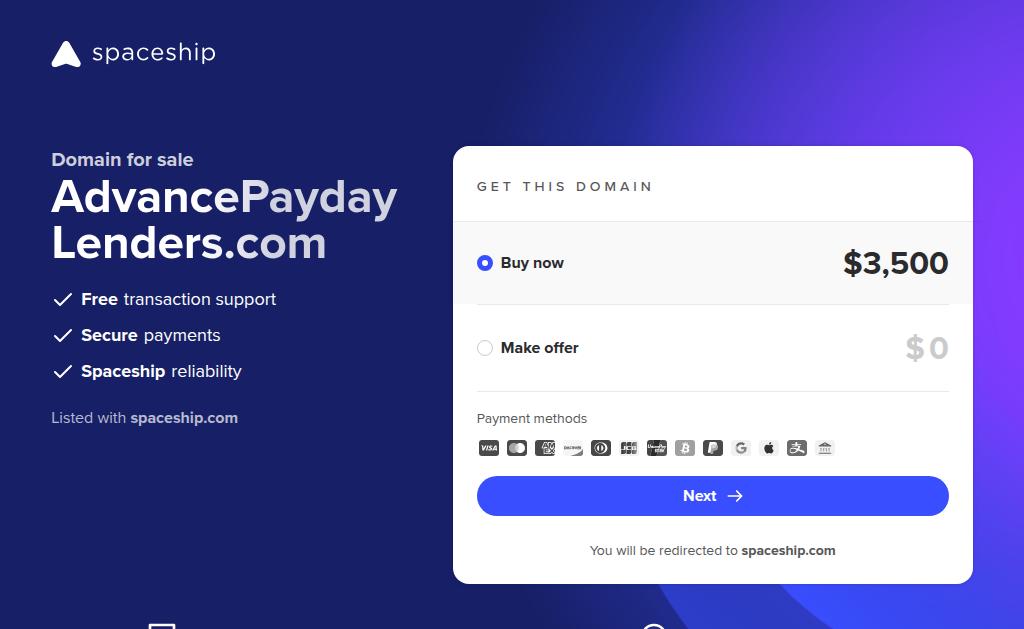The height and width of the screenshot is (629, 1024).
Task: Click the JCB payment icon
Action: point(629,448)
